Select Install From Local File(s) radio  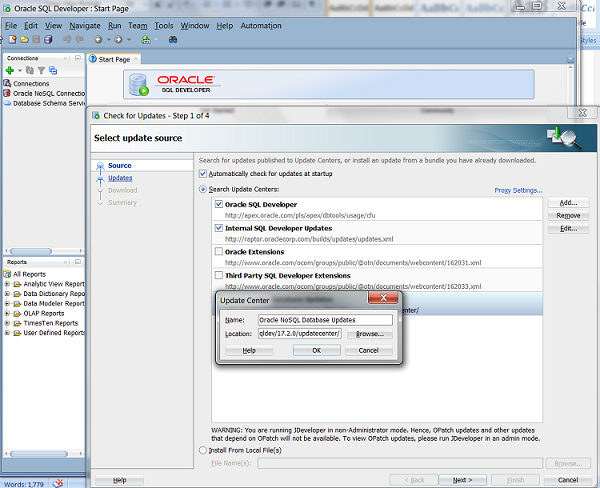(203, 450)
